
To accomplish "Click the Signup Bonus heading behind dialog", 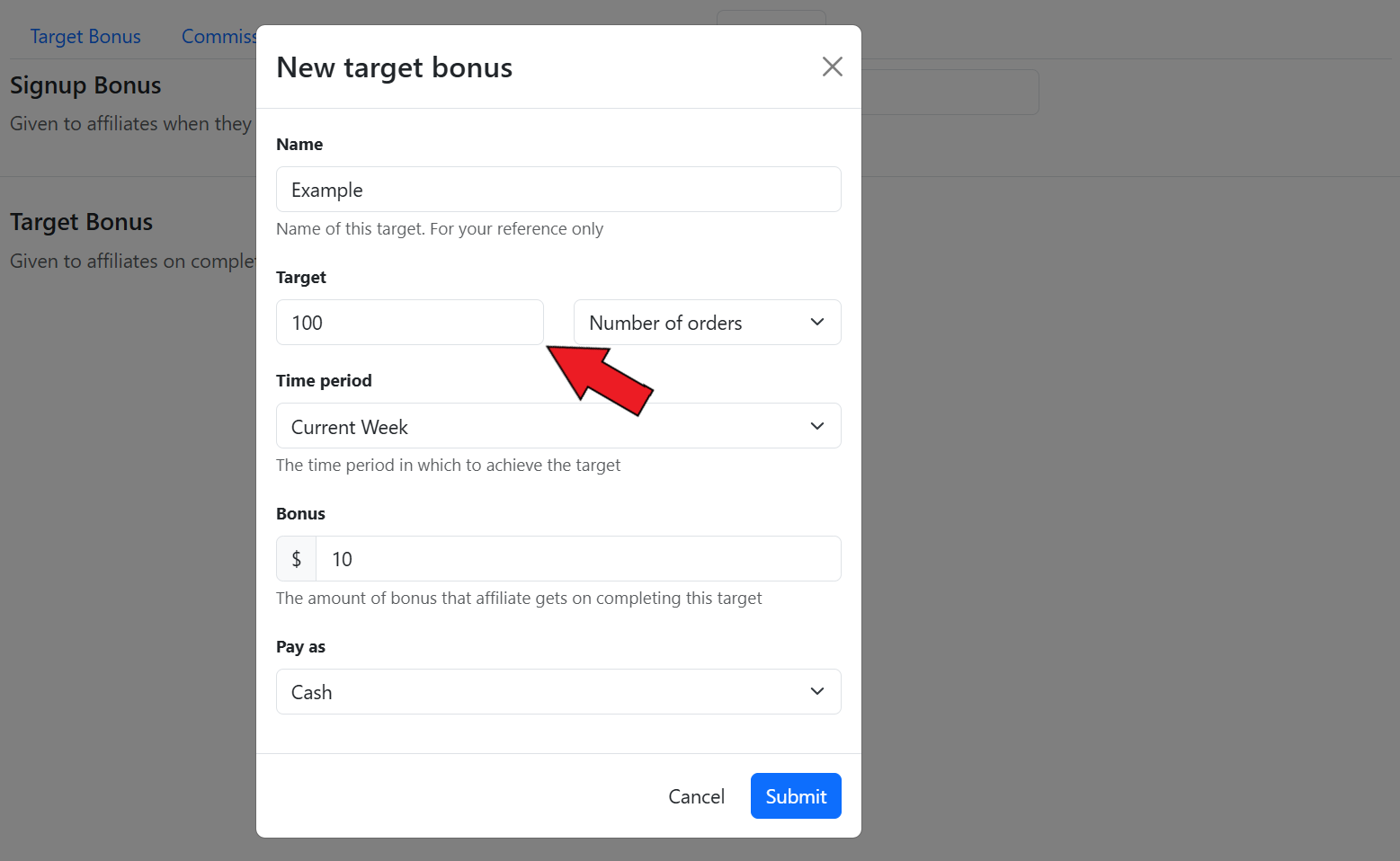I will [x=85, y=85].
